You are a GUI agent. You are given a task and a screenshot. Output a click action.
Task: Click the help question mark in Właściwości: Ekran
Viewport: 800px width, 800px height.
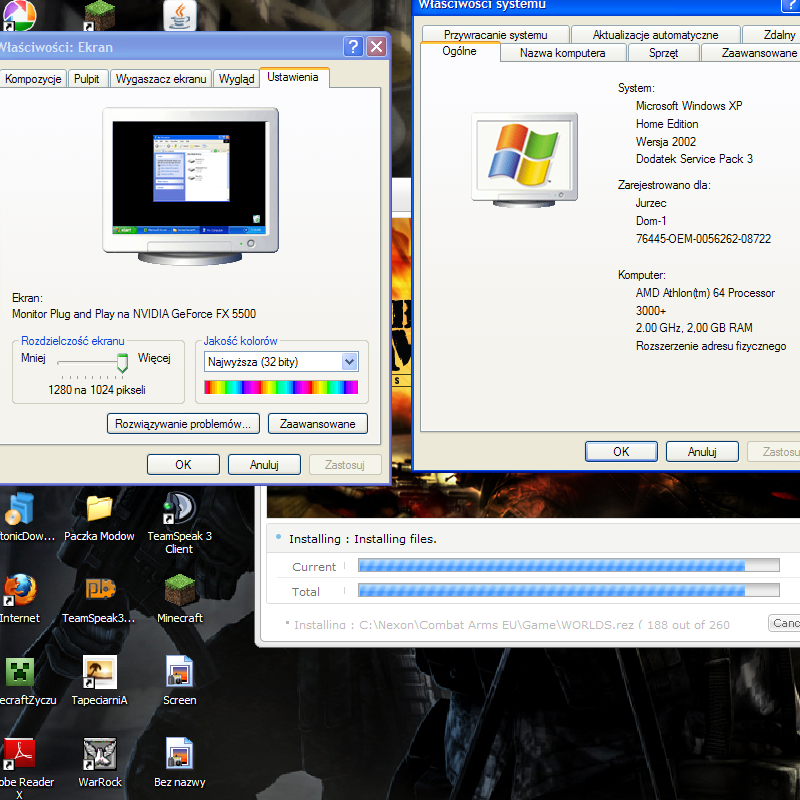353,46
